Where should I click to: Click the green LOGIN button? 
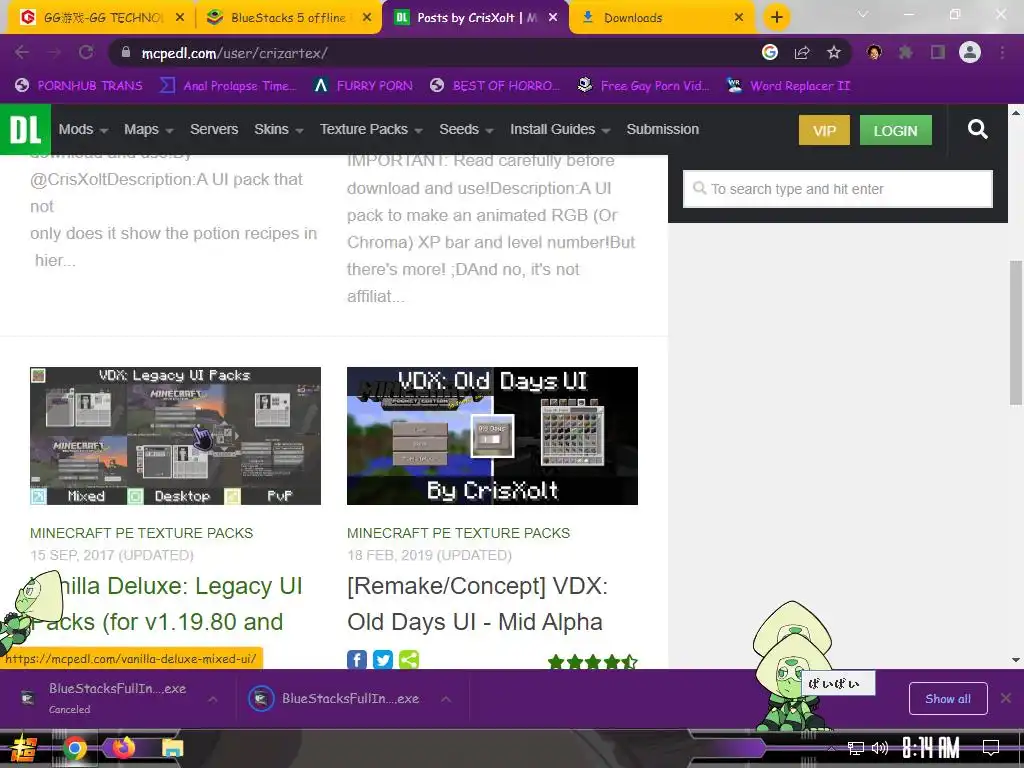click(895, 130)
